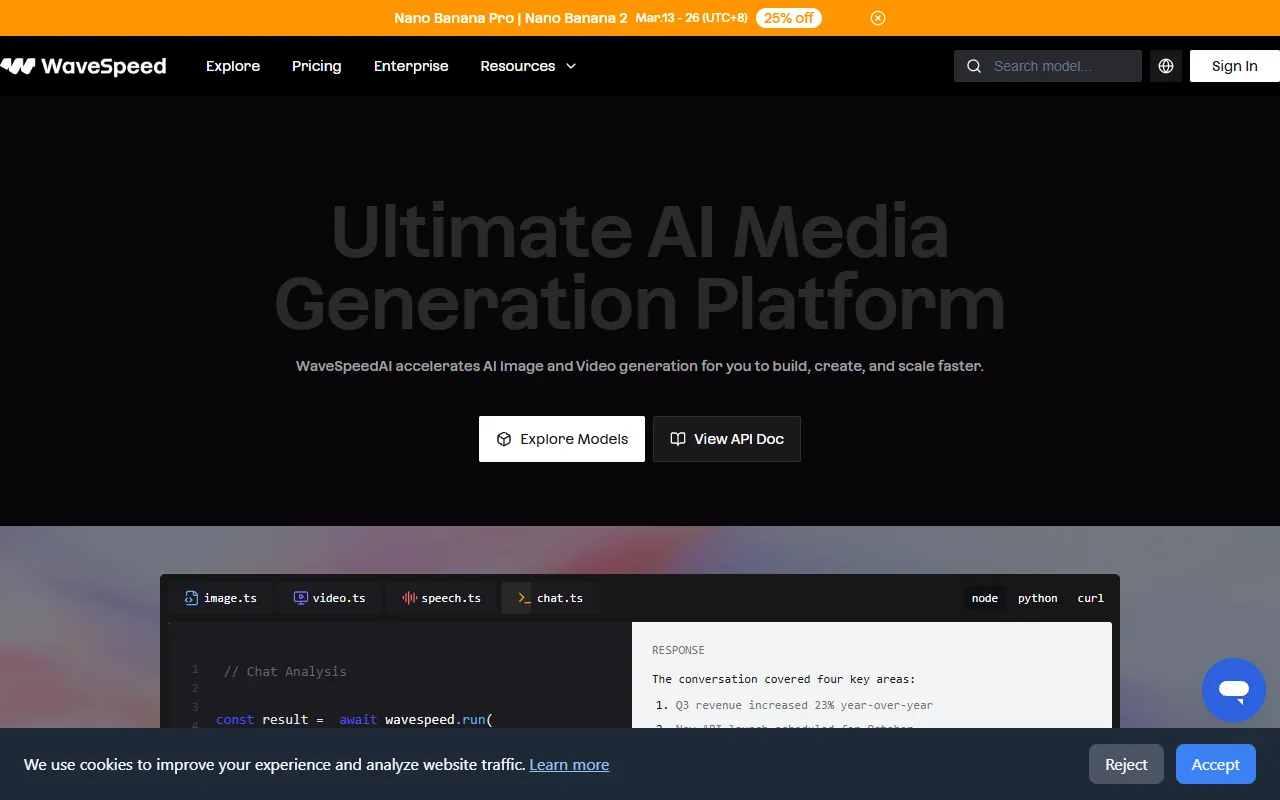Open the speech.ts code tab

tap(441, 598)
